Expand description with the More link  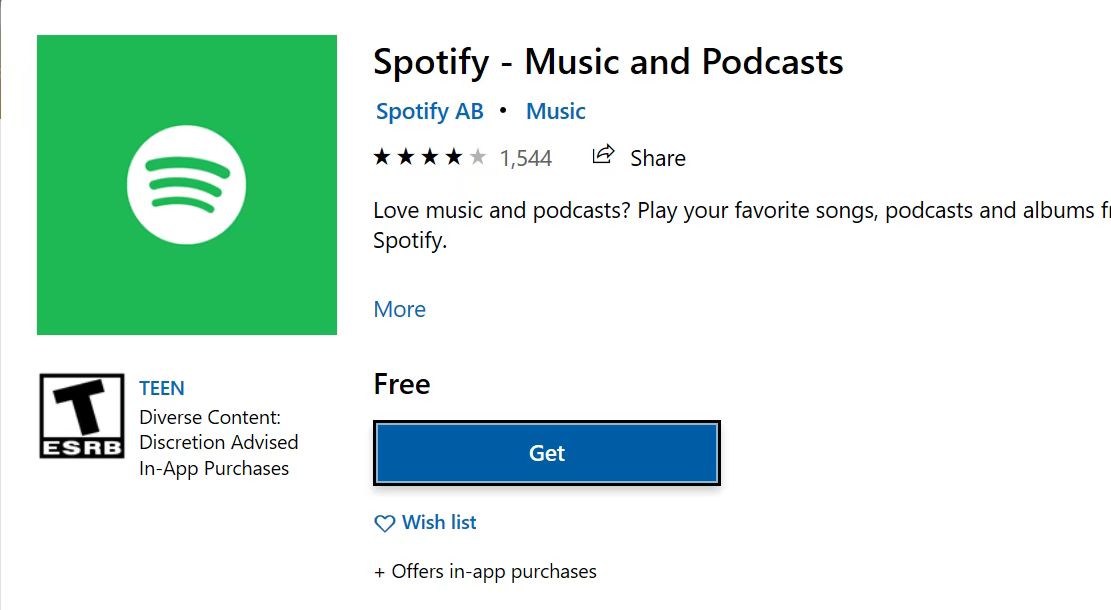tap(399, 309)
